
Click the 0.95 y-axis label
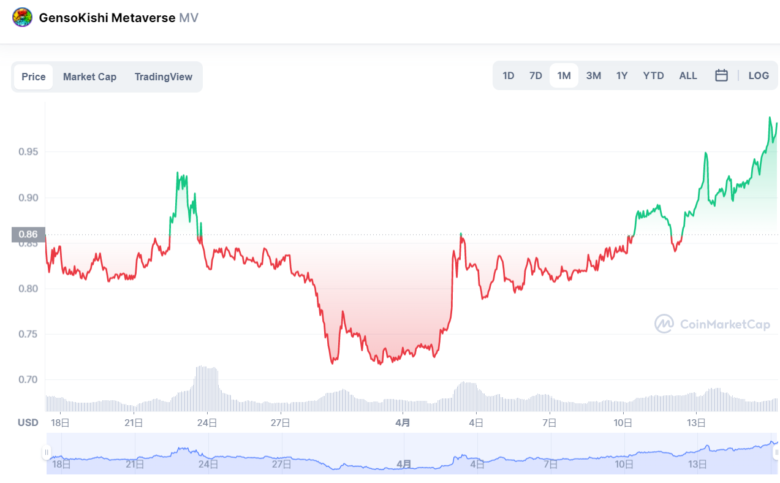pyautogui.click(x=28, y=152)
